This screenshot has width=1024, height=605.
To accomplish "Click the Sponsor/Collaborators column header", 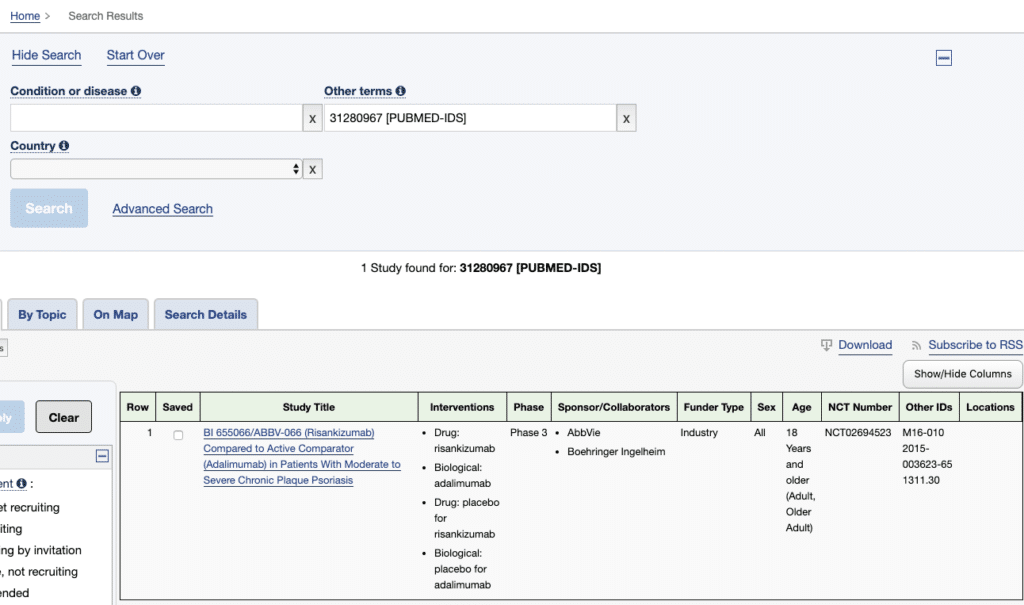I will [614, 407].
